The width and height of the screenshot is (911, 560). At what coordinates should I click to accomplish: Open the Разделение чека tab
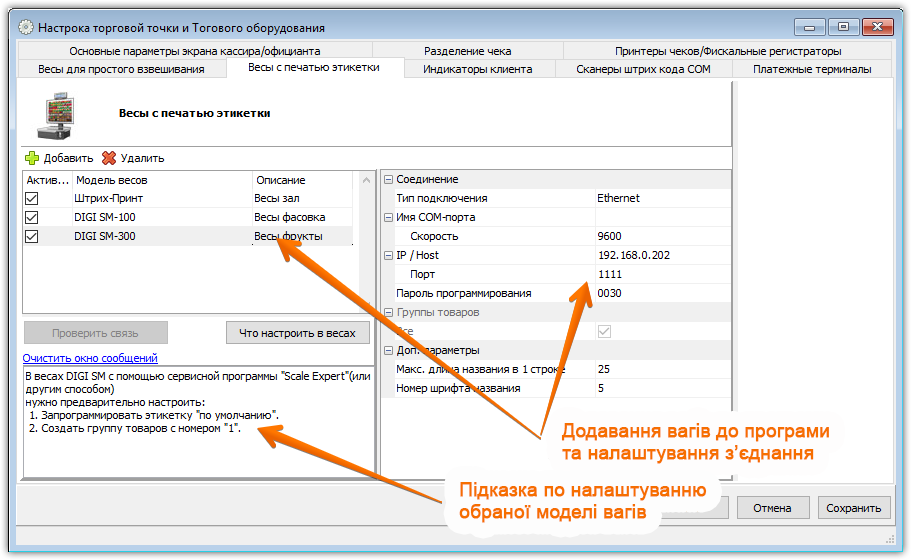pos(468,51)
